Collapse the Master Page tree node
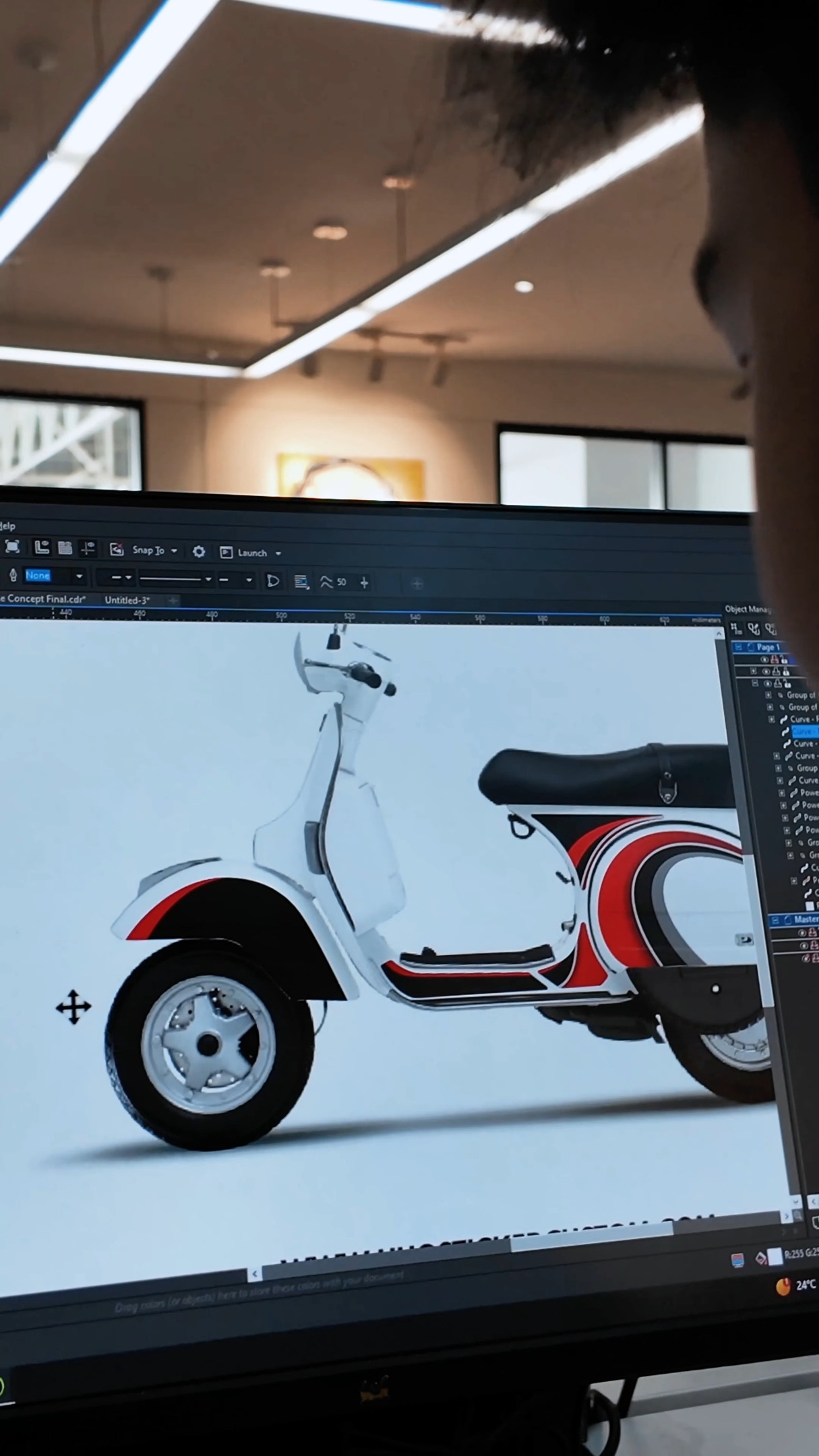 point(775,920)
